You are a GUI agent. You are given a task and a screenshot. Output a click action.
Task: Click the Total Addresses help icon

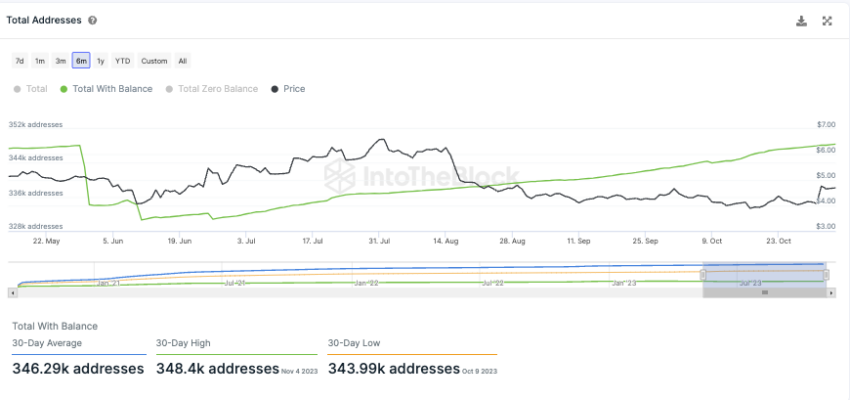pos(93,21)
